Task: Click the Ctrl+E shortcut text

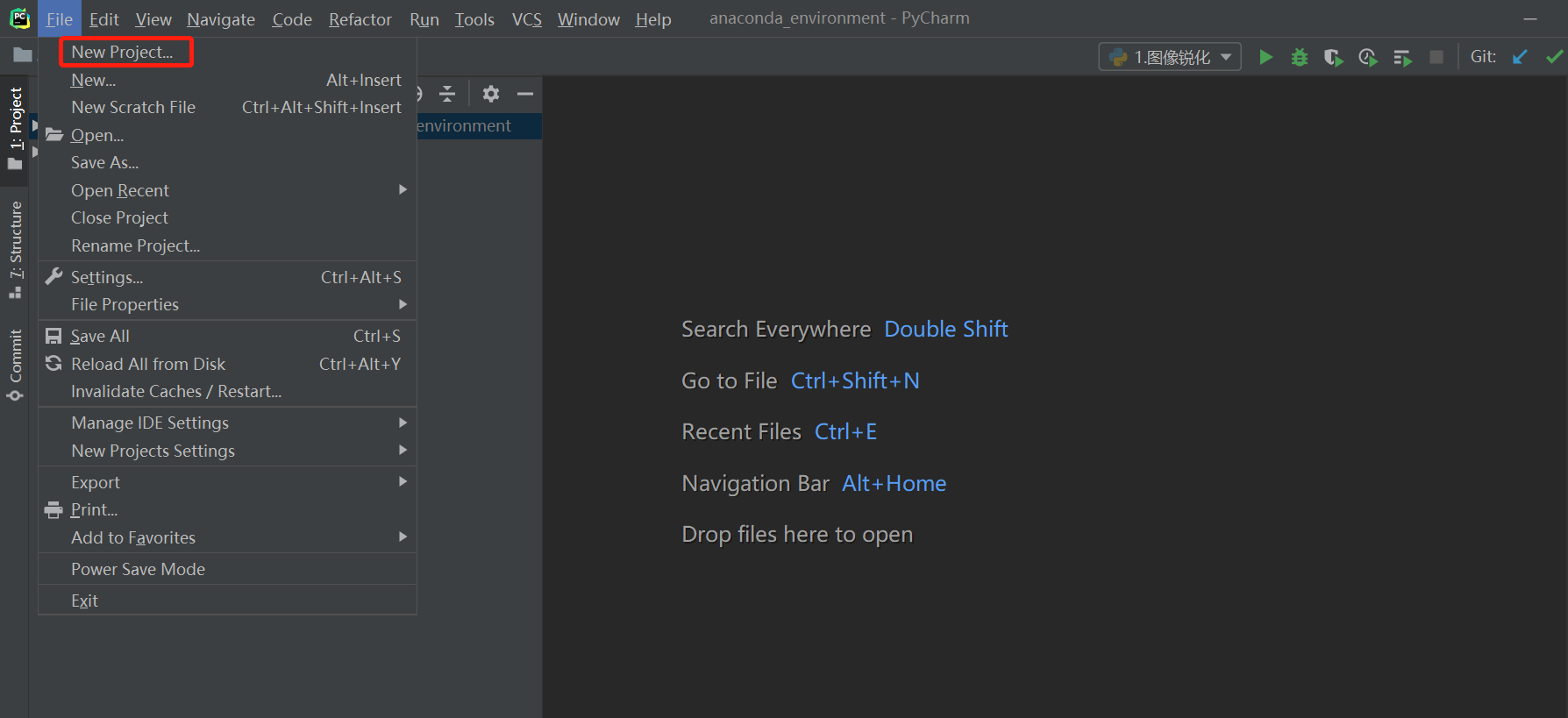Action: [845, 431]
